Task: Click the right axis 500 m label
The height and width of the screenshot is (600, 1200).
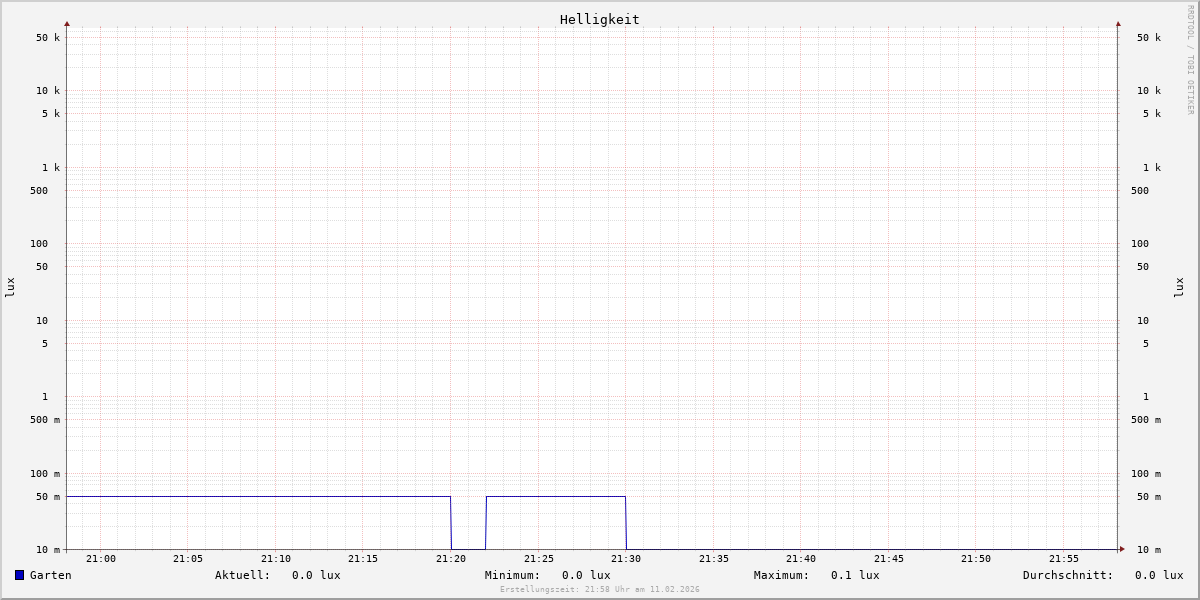Action: coord(1146,420)
